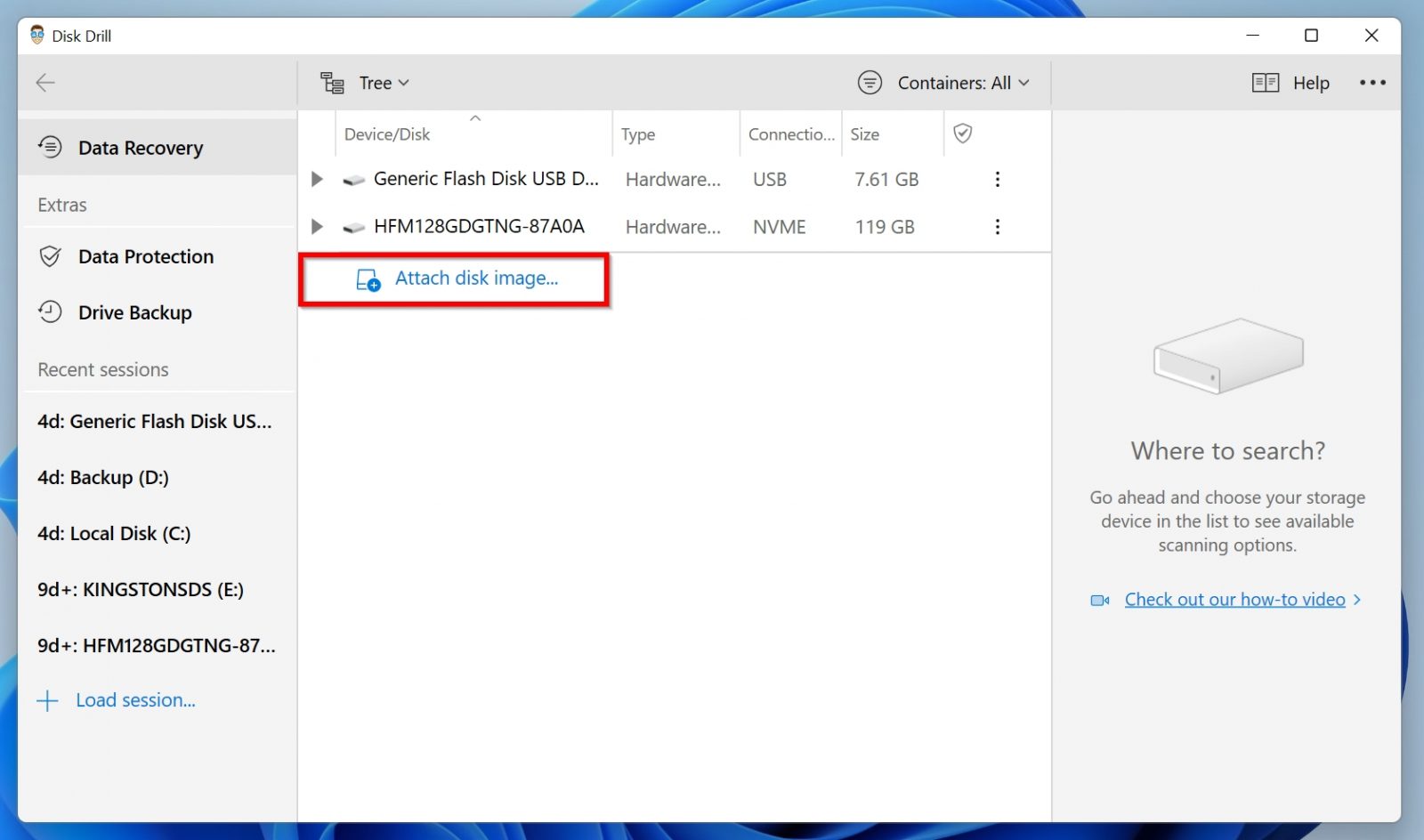This screenshot has width=1424, height=840.
Task: Open options menu for HFM128GDGTNG drive
Action: tap(997, 226)
